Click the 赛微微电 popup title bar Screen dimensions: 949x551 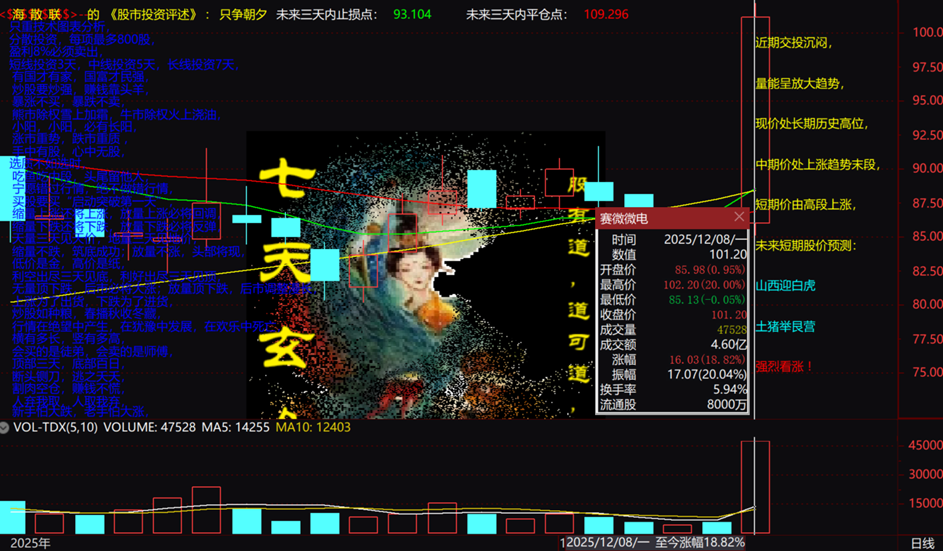(672, 218)
